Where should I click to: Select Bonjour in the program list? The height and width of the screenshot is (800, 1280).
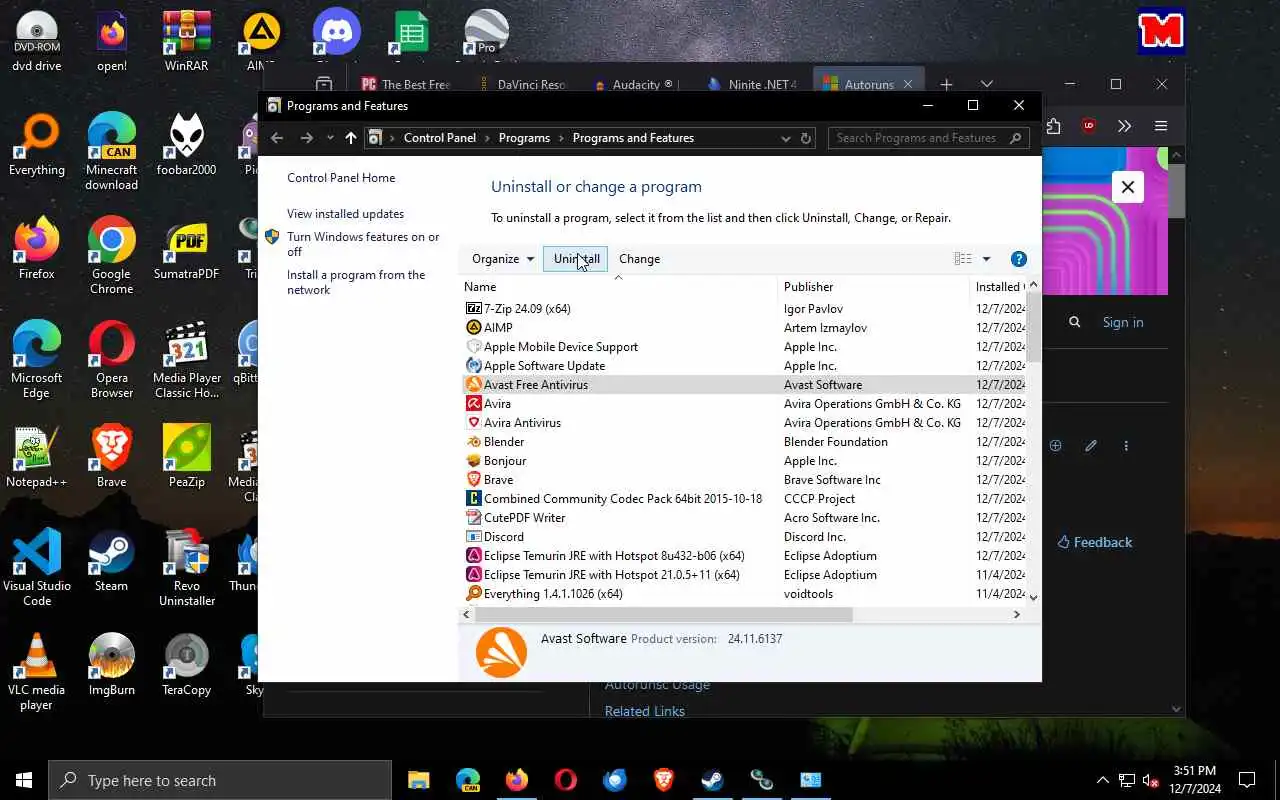point(745,461)
